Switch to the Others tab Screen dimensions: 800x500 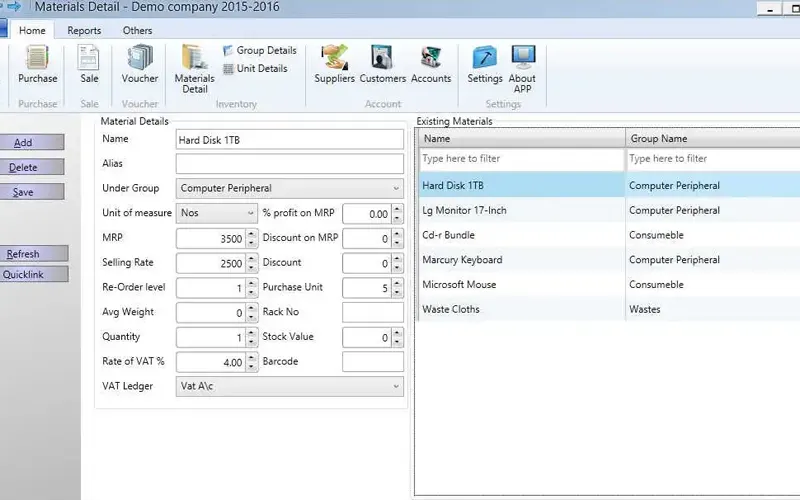click(x=137, y=31)
